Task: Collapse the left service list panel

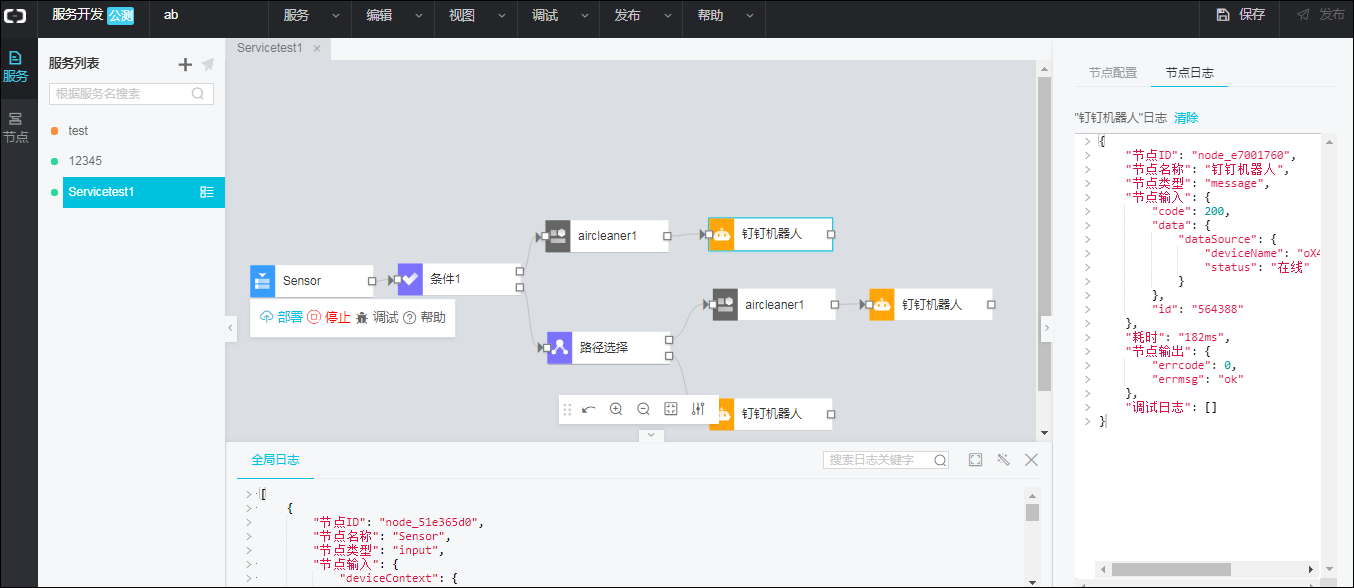Action: click(x=231, y=328)
